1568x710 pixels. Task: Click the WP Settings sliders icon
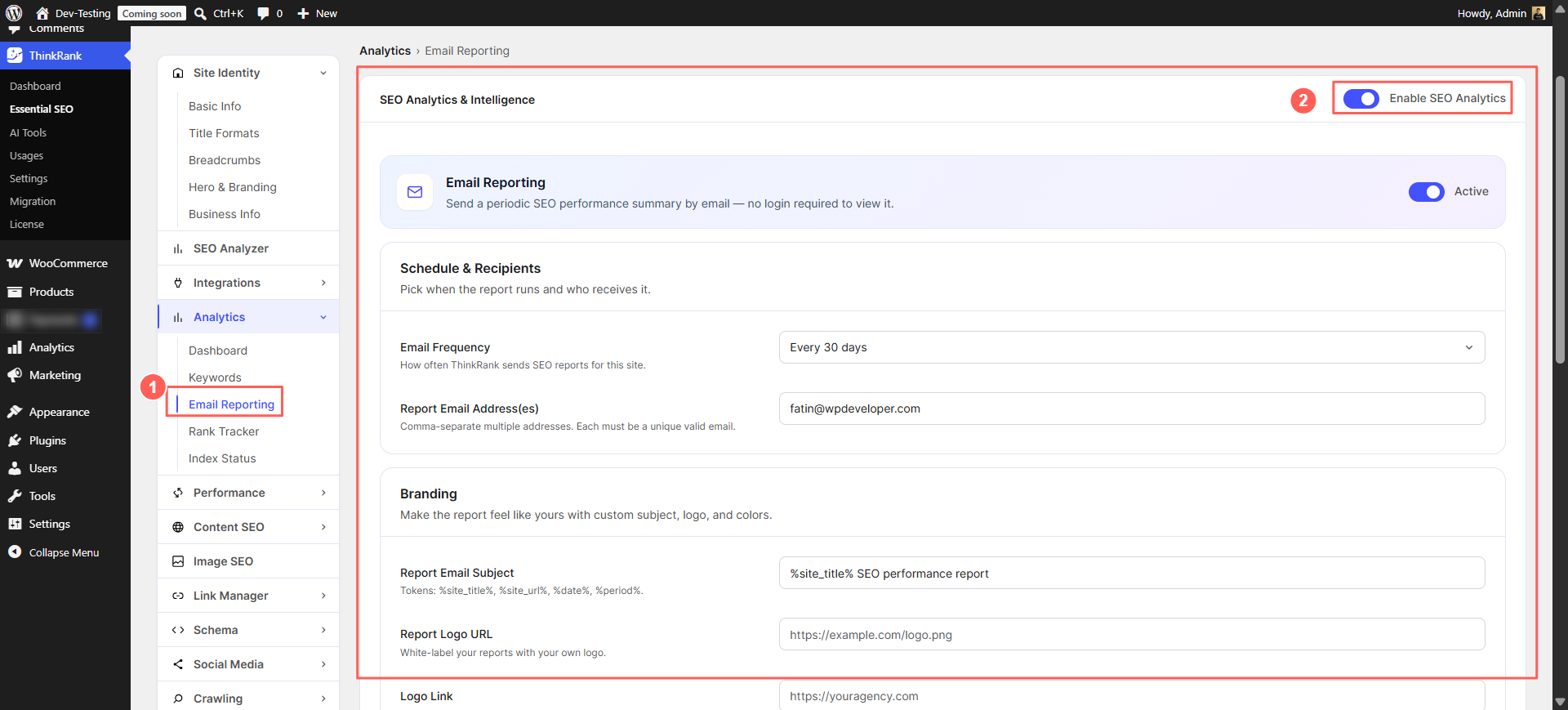(15, 524)
